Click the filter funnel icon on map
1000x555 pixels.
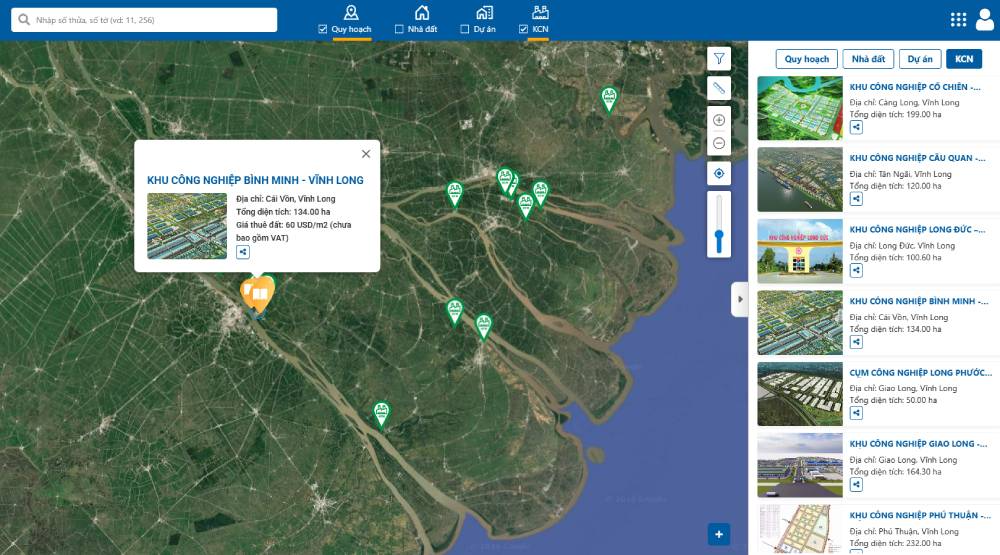click(x=719, y=59)
